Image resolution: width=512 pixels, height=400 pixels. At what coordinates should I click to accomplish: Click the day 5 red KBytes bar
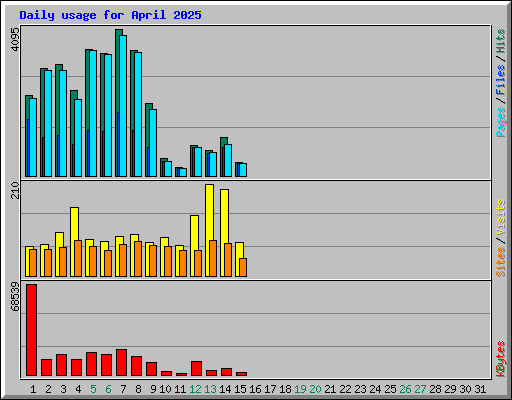[x=92, y=364]
